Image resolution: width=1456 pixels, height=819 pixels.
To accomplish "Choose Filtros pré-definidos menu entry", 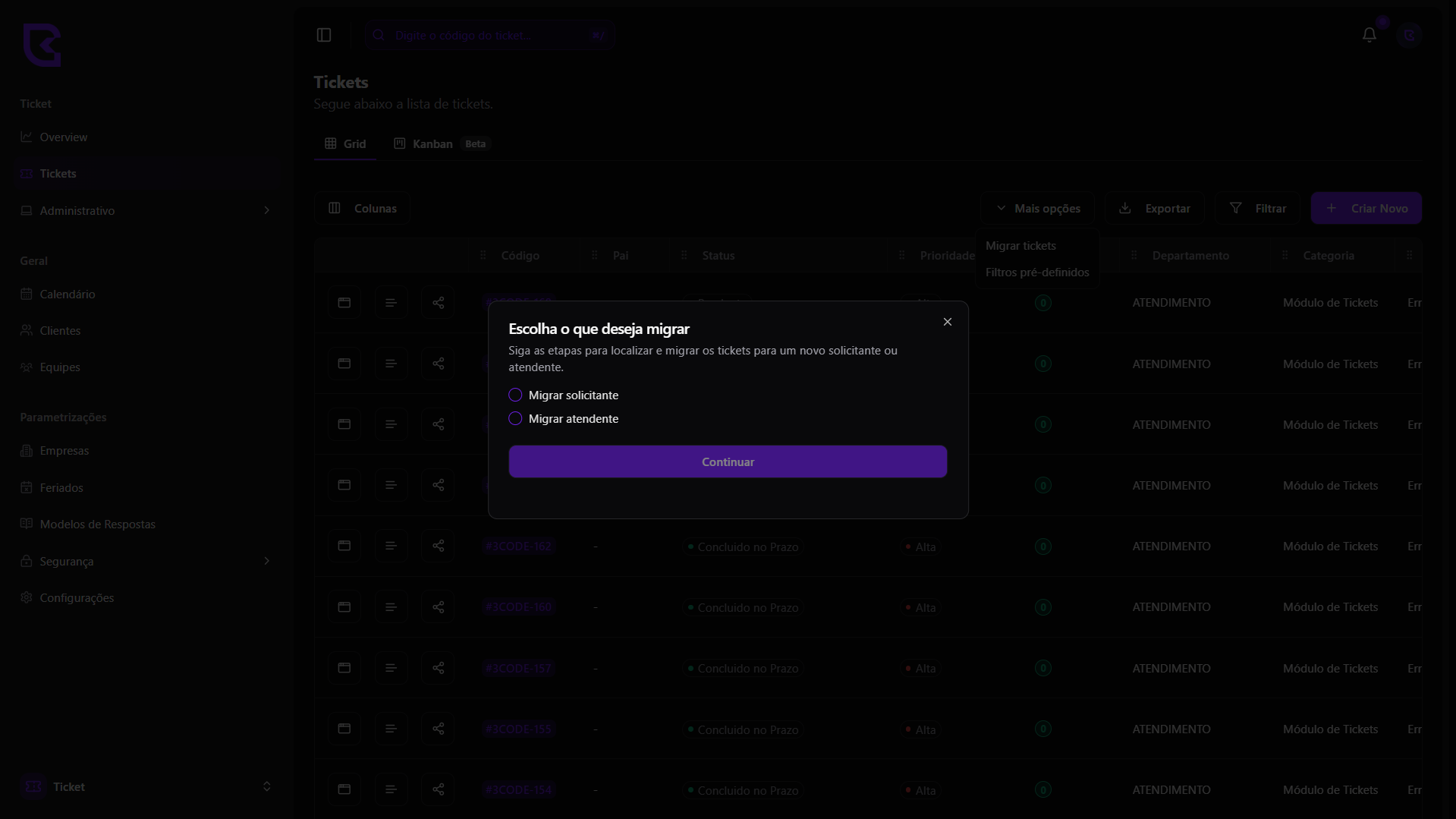I will 1036,272.
